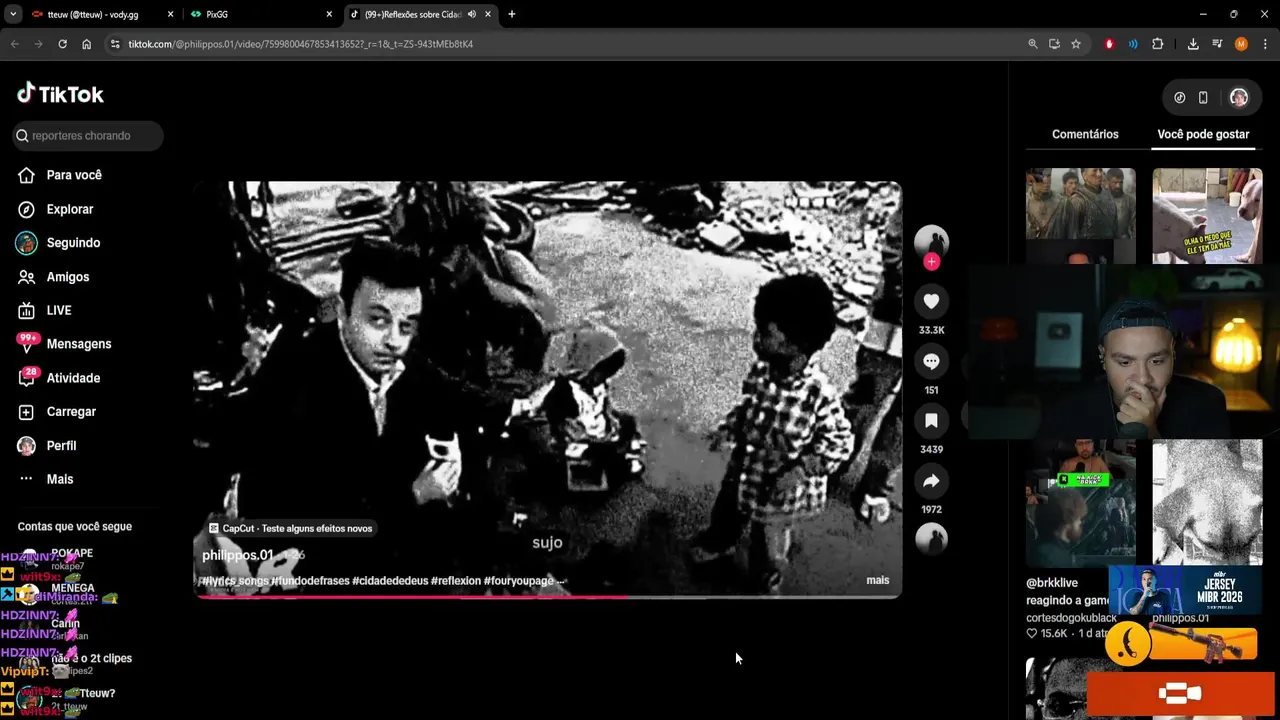The width and height of the screenshot is (1280, 720).
Task: Click the Contas que você segue heading
Action: click(75, 526)
